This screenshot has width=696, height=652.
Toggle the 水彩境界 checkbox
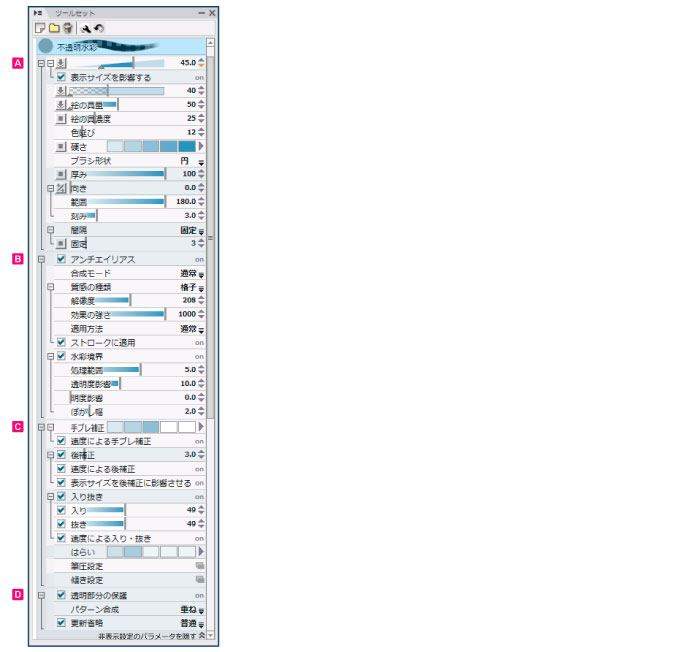(61, 356)
